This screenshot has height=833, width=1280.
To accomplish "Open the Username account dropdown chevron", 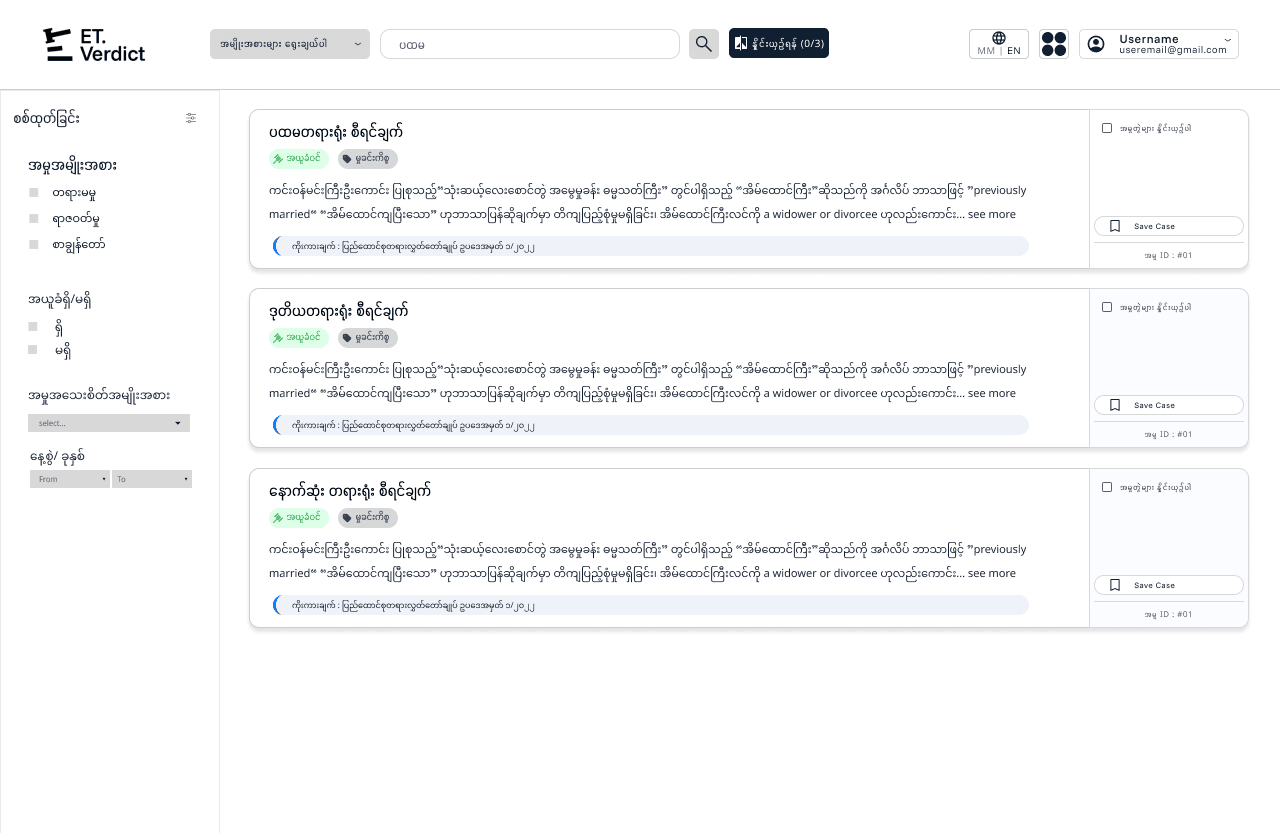I will (x=1227, y=38).
